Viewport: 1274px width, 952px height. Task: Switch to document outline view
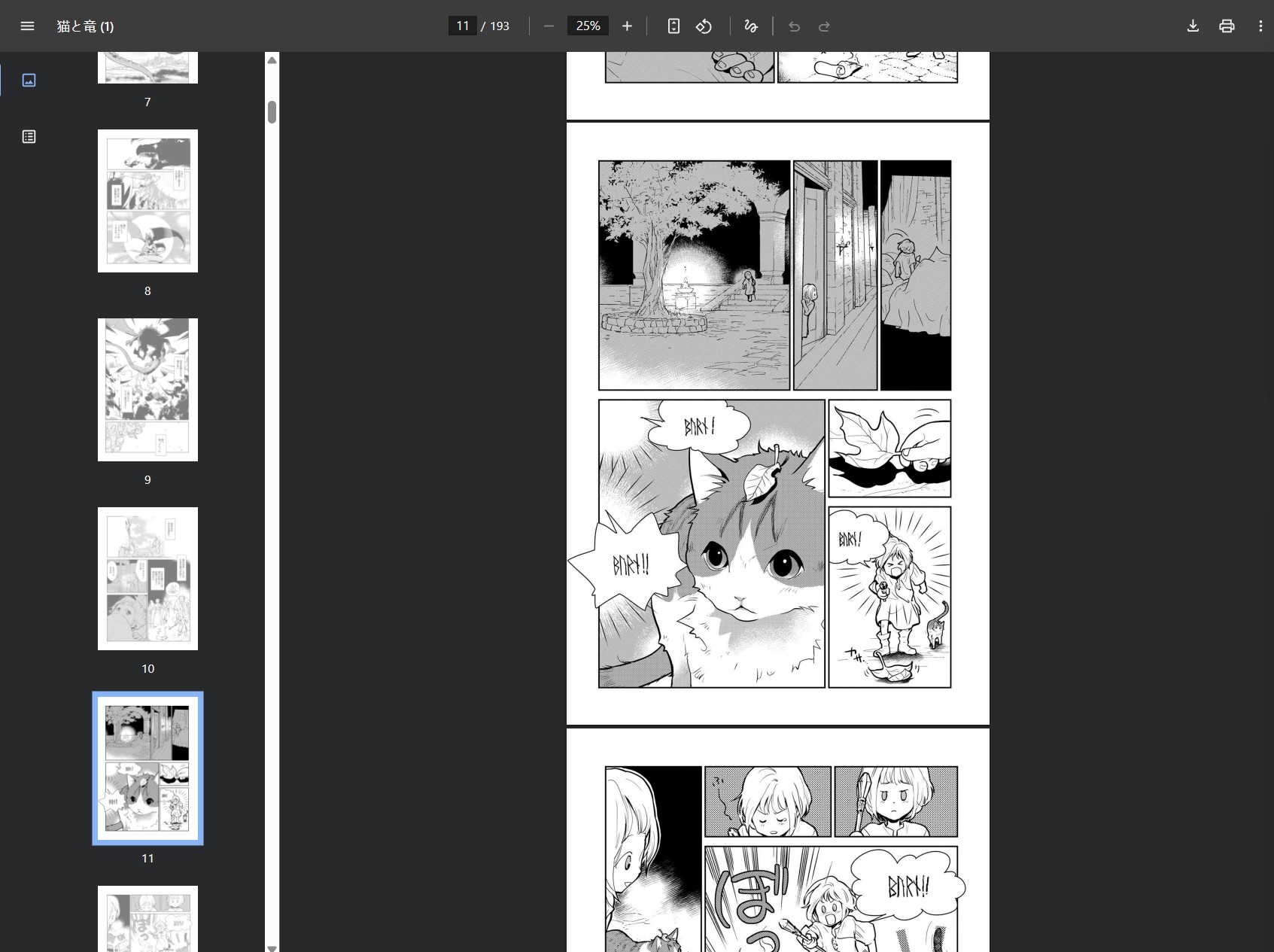pyautogui.click(x=29, y=136)
